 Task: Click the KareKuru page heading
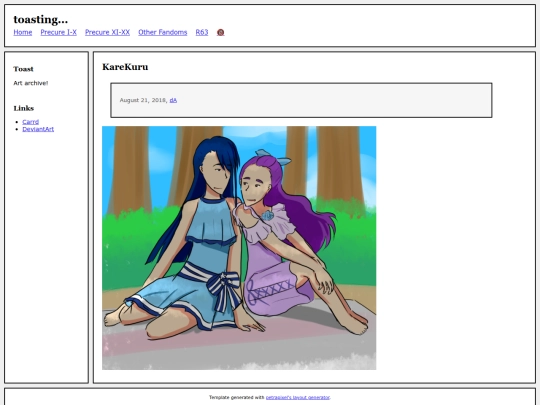(x=125, y=67)
